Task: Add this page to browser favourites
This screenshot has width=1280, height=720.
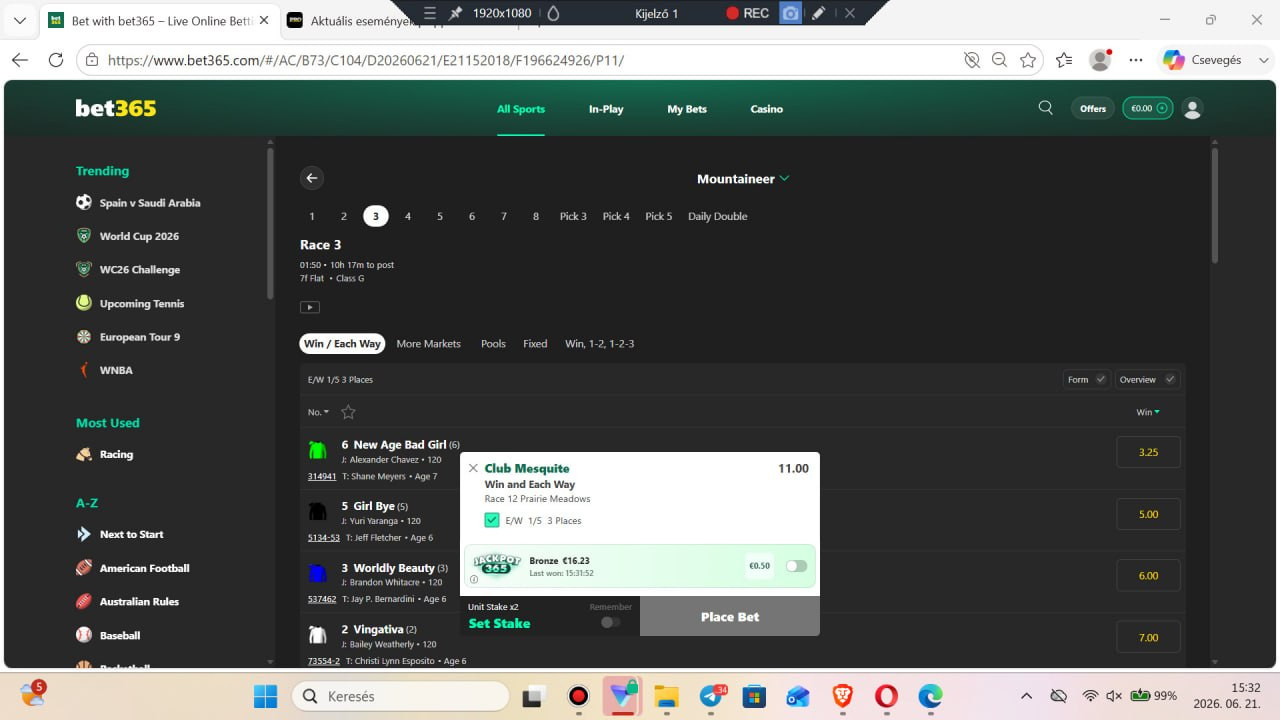Action: coord(1028,60)
